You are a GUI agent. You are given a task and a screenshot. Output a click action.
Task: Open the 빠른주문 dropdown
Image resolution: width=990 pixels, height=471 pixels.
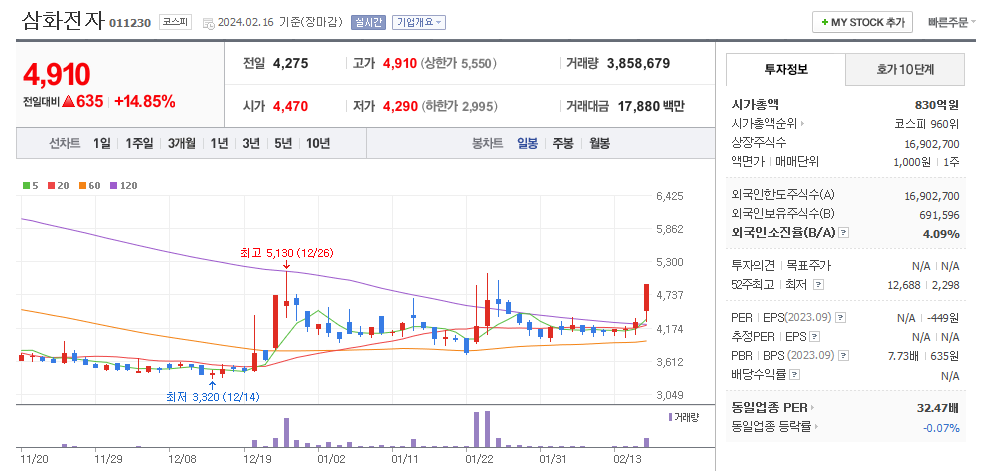[x=951, y=22]
